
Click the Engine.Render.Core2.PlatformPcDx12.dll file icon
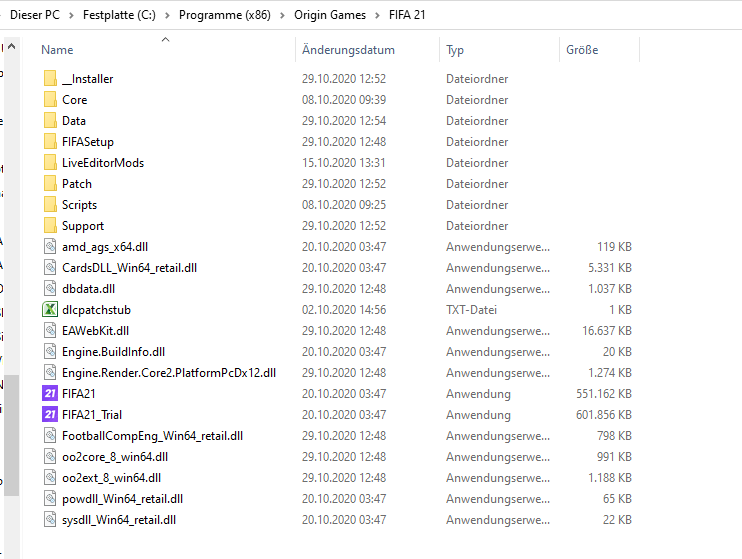[x=50, y=373]
